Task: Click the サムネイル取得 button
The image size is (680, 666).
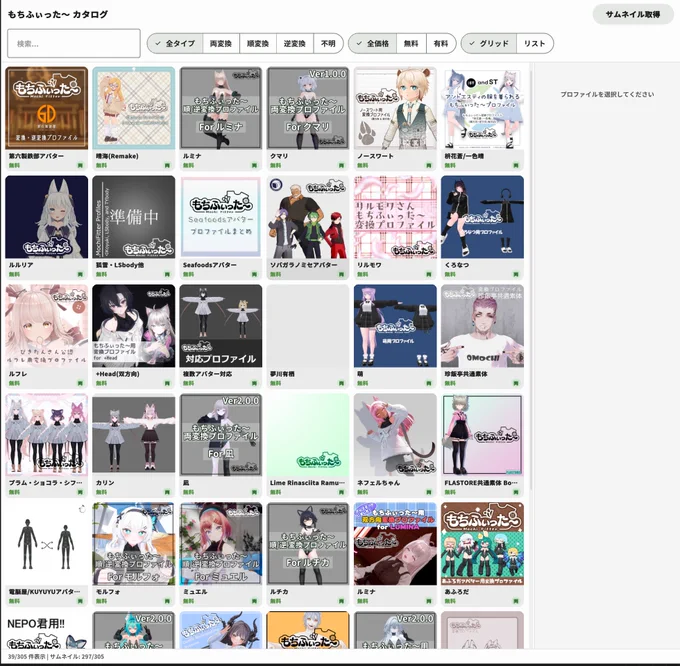Action: coord(633,14)
